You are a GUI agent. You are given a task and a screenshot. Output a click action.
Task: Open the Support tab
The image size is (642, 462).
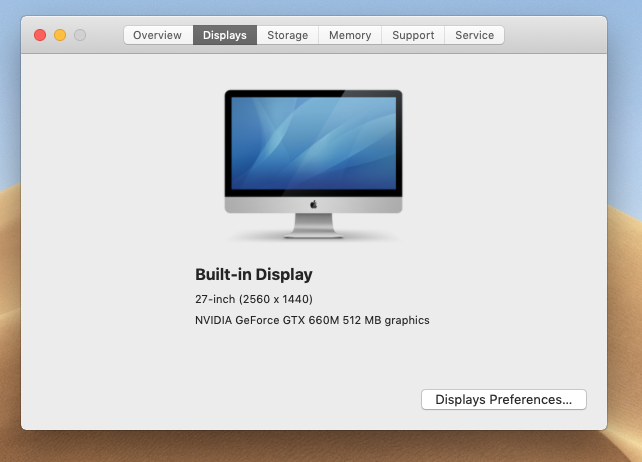tap(413, 35)
